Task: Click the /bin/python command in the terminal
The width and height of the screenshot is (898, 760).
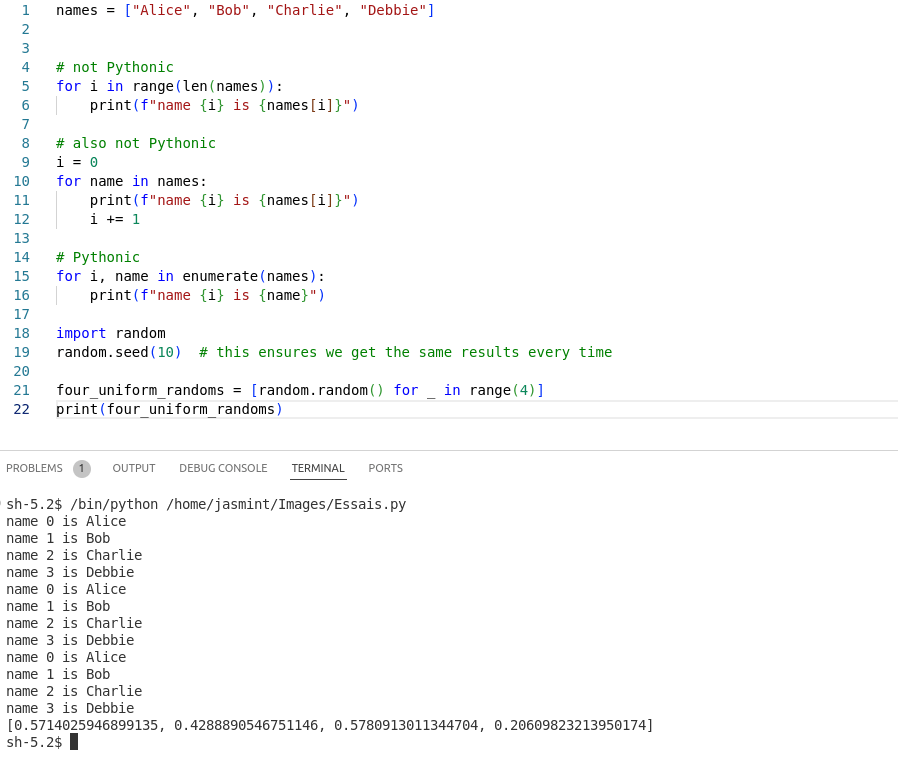Action: pos(113,504)
